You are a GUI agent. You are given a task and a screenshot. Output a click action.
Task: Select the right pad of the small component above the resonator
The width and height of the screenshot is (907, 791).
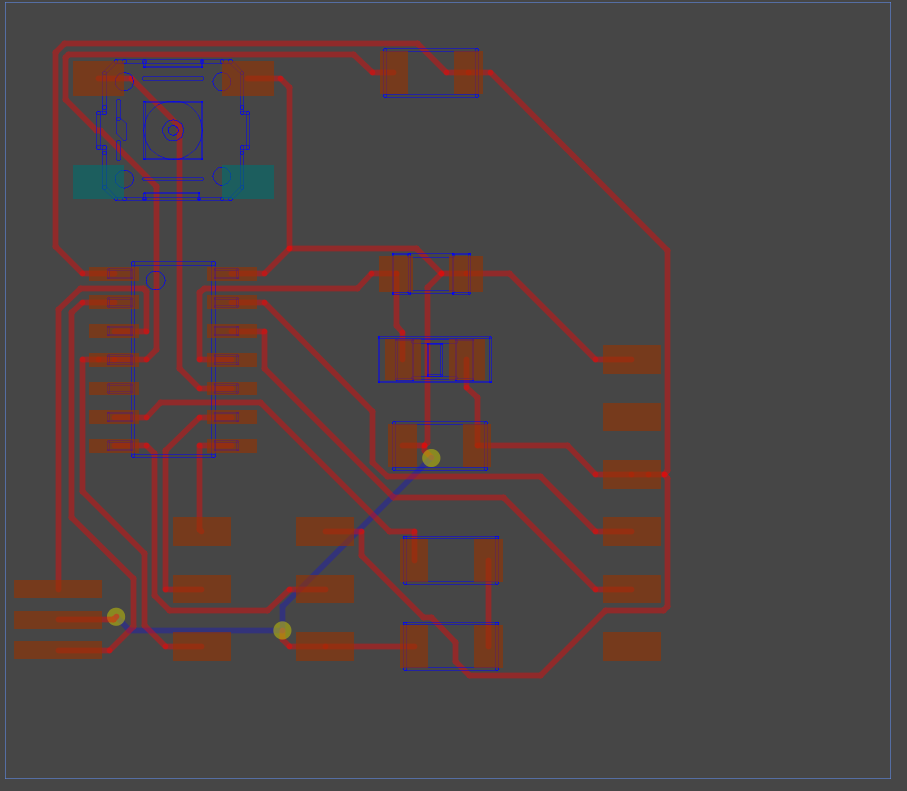[466, 274]
